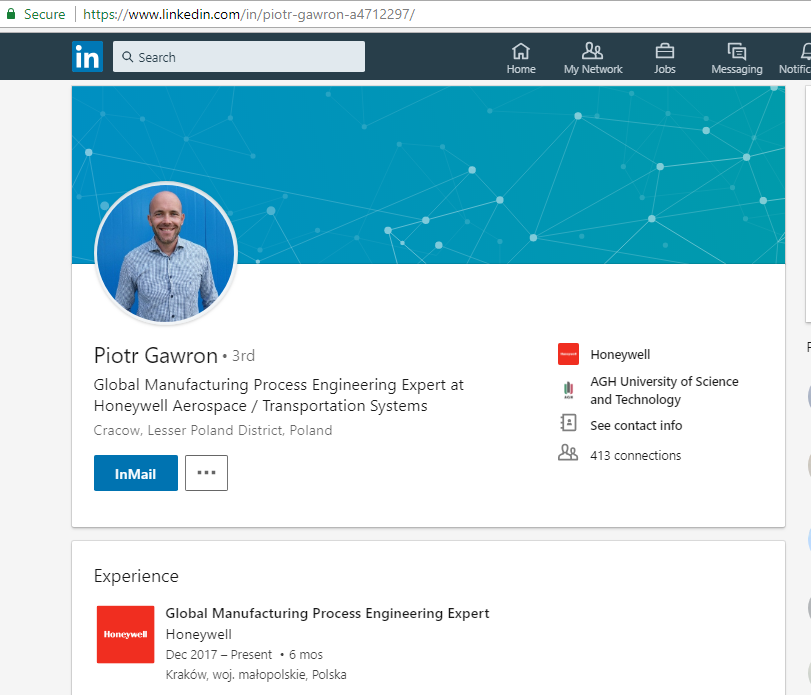Click the connections people icon
Screen dimensions: 811x695
click(x=568, y=452)
